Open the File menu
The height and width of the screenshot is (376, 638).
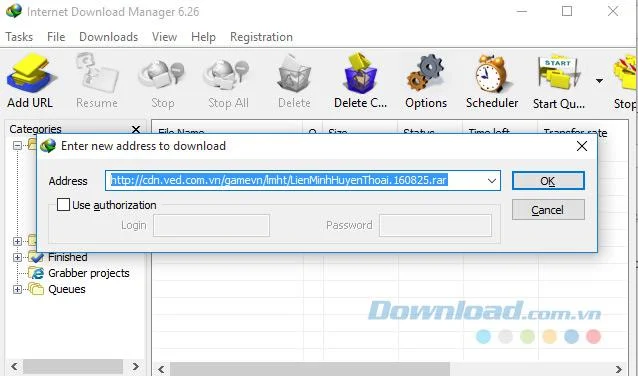point(56,37)
